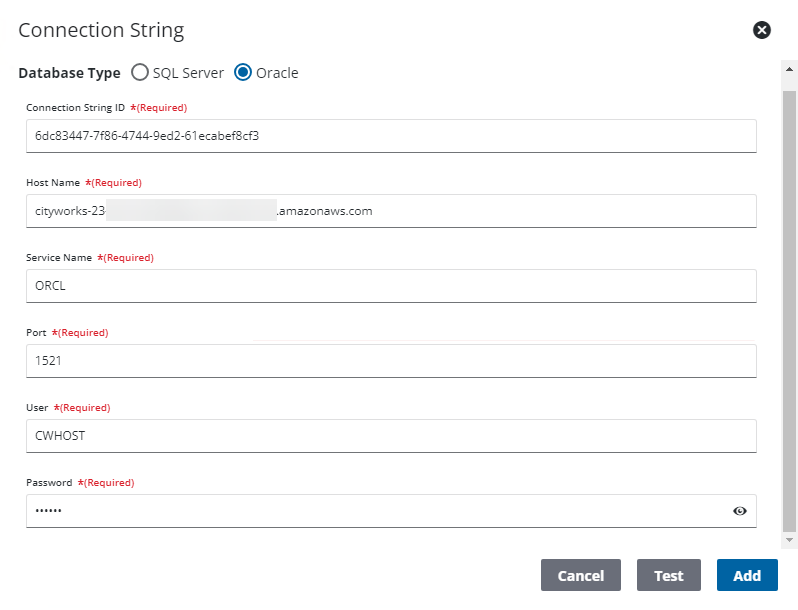Click the scrollbar up arrow
Screen dimensions: 798x610
point(789,67)
